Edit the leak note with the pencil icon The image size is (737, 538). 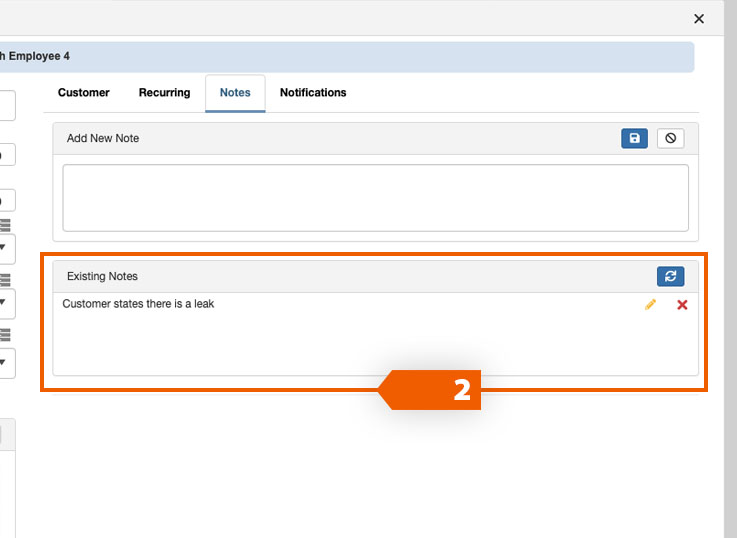pyautogui.click(x=650, y=304)
